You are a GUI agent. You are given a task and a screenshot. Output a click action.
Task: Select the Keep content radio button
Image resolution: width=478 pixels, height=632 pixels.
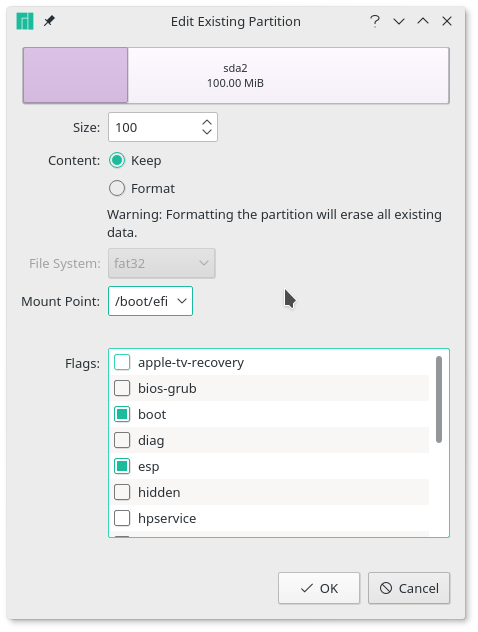pyautogui.click(x=117, y=160)
